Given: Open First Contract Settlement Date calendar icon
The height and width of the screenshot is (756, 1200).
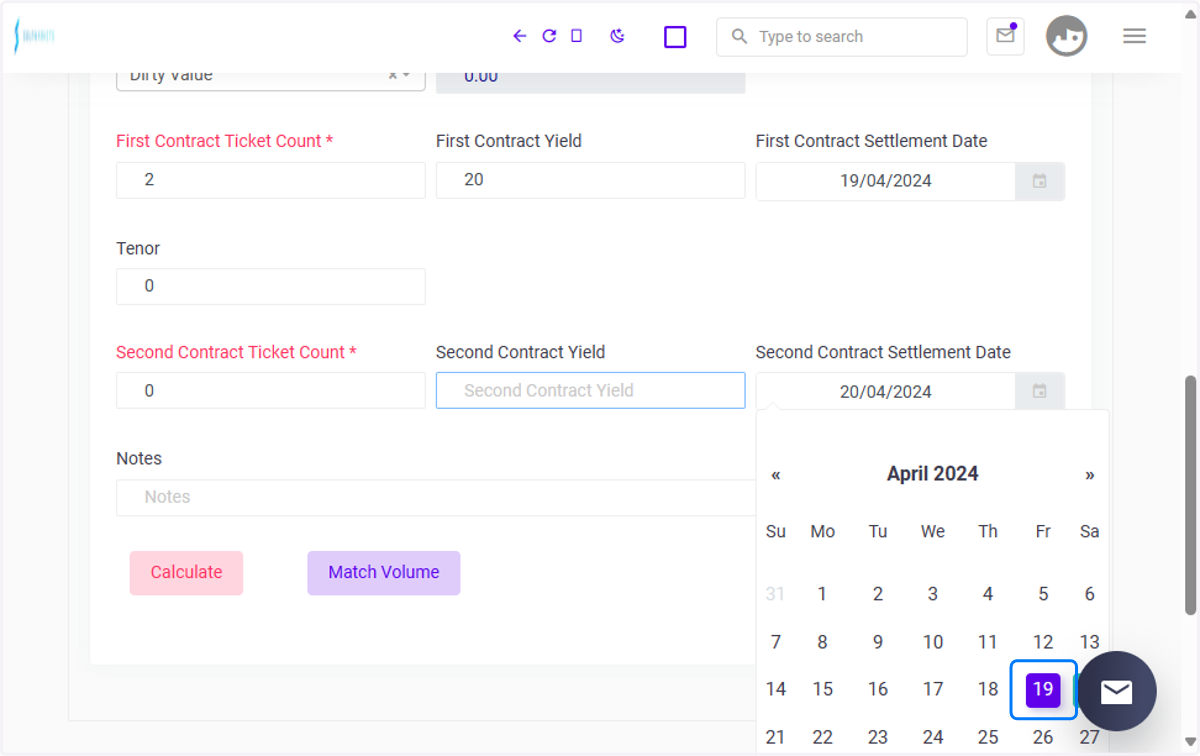Looking at the screenshot, I should click(1040, 181).
